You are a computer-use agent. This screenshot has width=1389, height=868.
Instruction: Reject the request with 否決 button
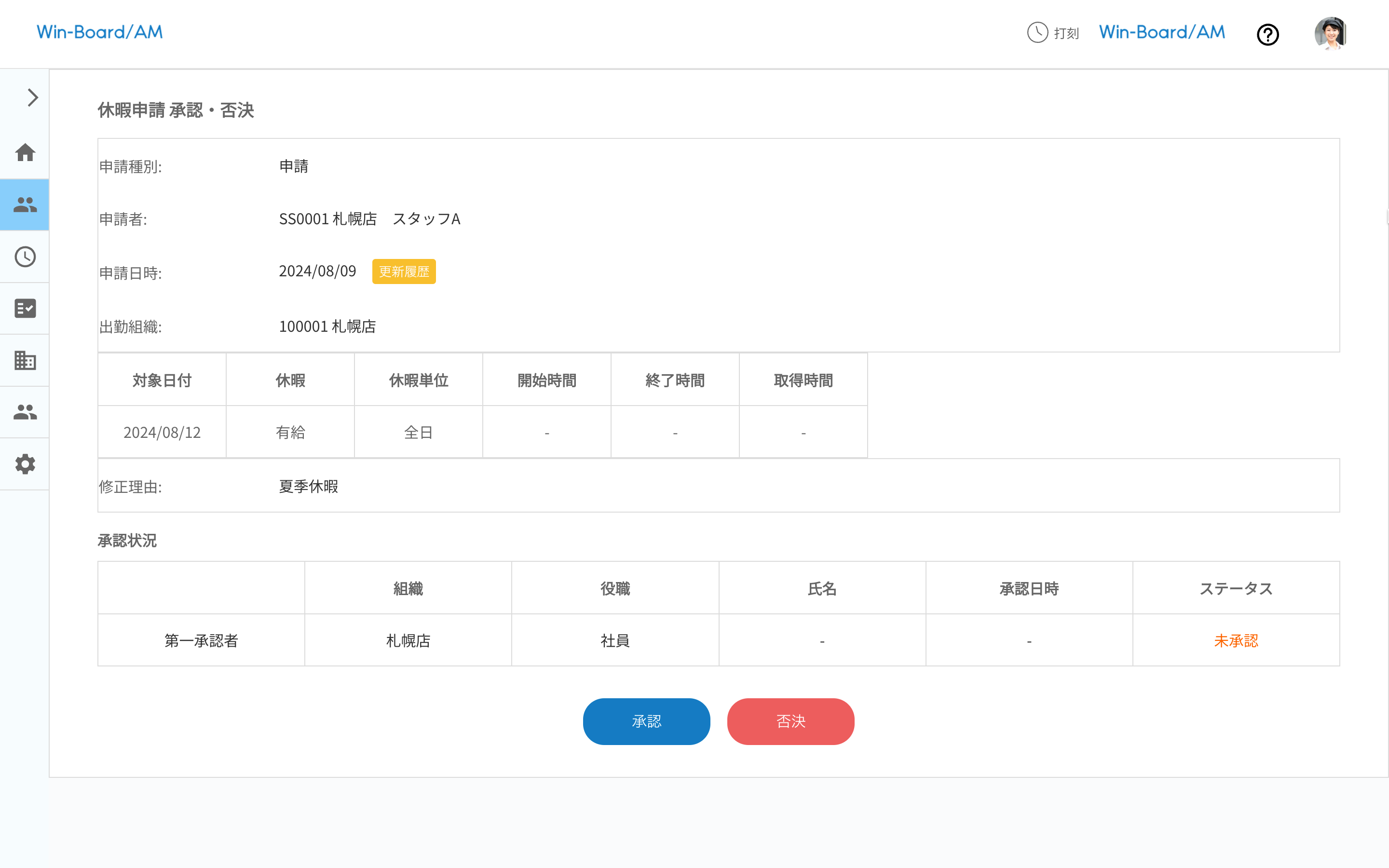(790, 721)
